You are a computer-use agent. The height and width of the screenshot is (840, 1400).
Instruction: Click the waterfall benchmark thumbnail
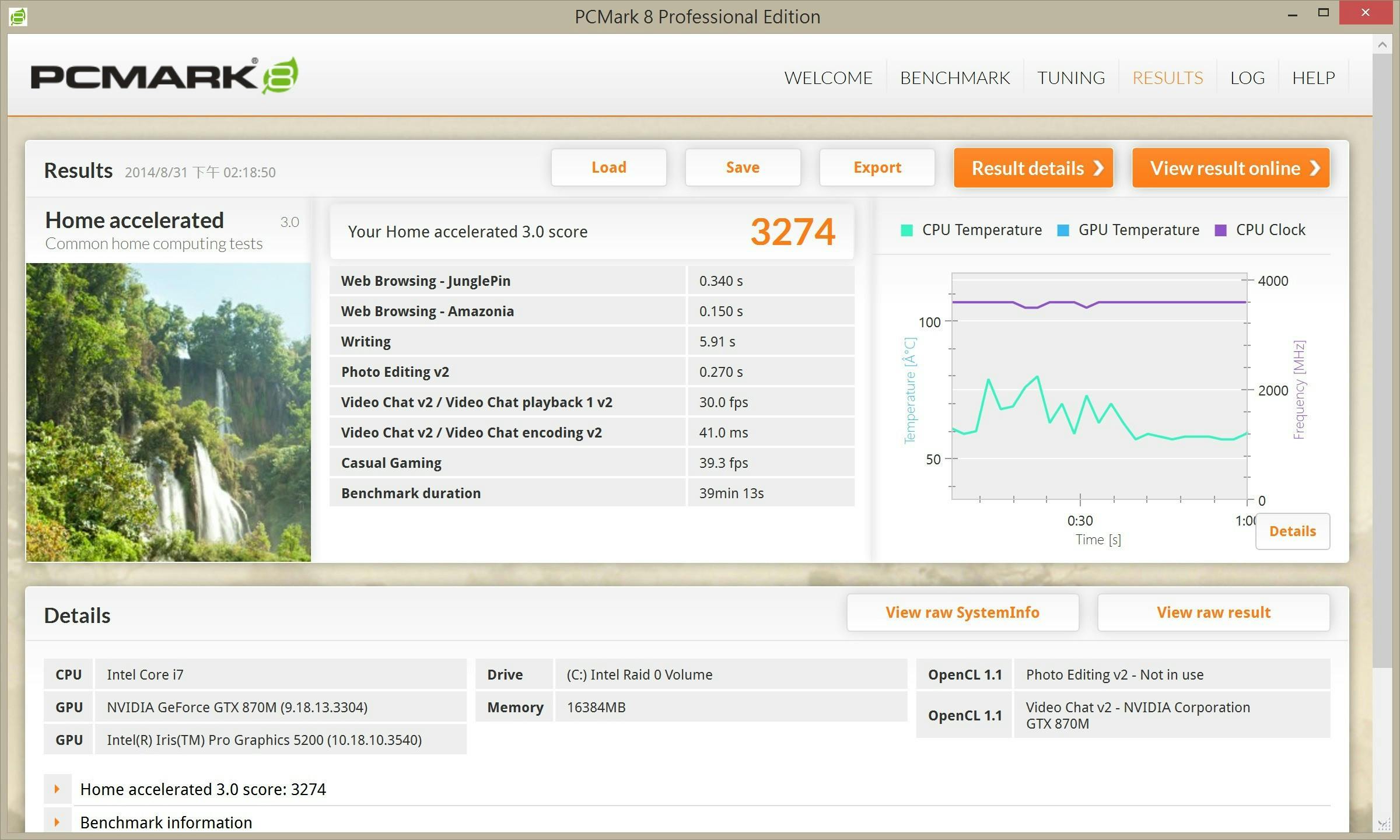coord(168,412)
